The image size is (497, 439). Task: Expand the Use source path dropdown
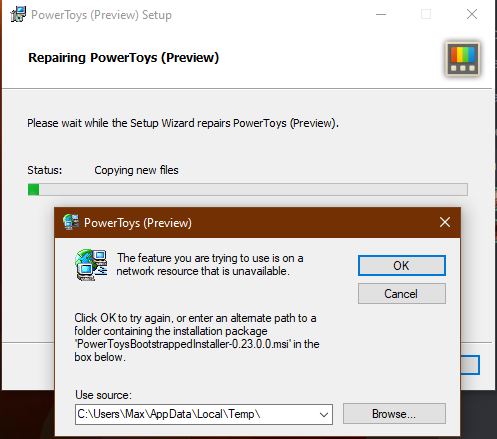(x=323, y=415)
